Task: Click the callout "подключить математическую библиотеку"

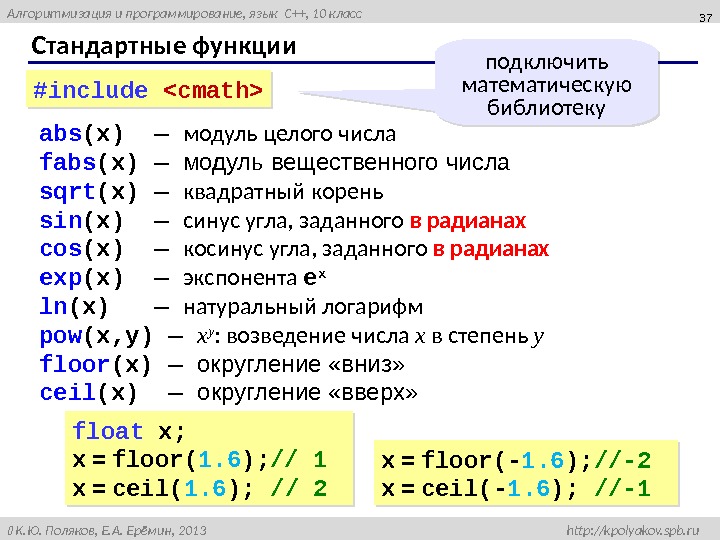Action: (546, 85)
